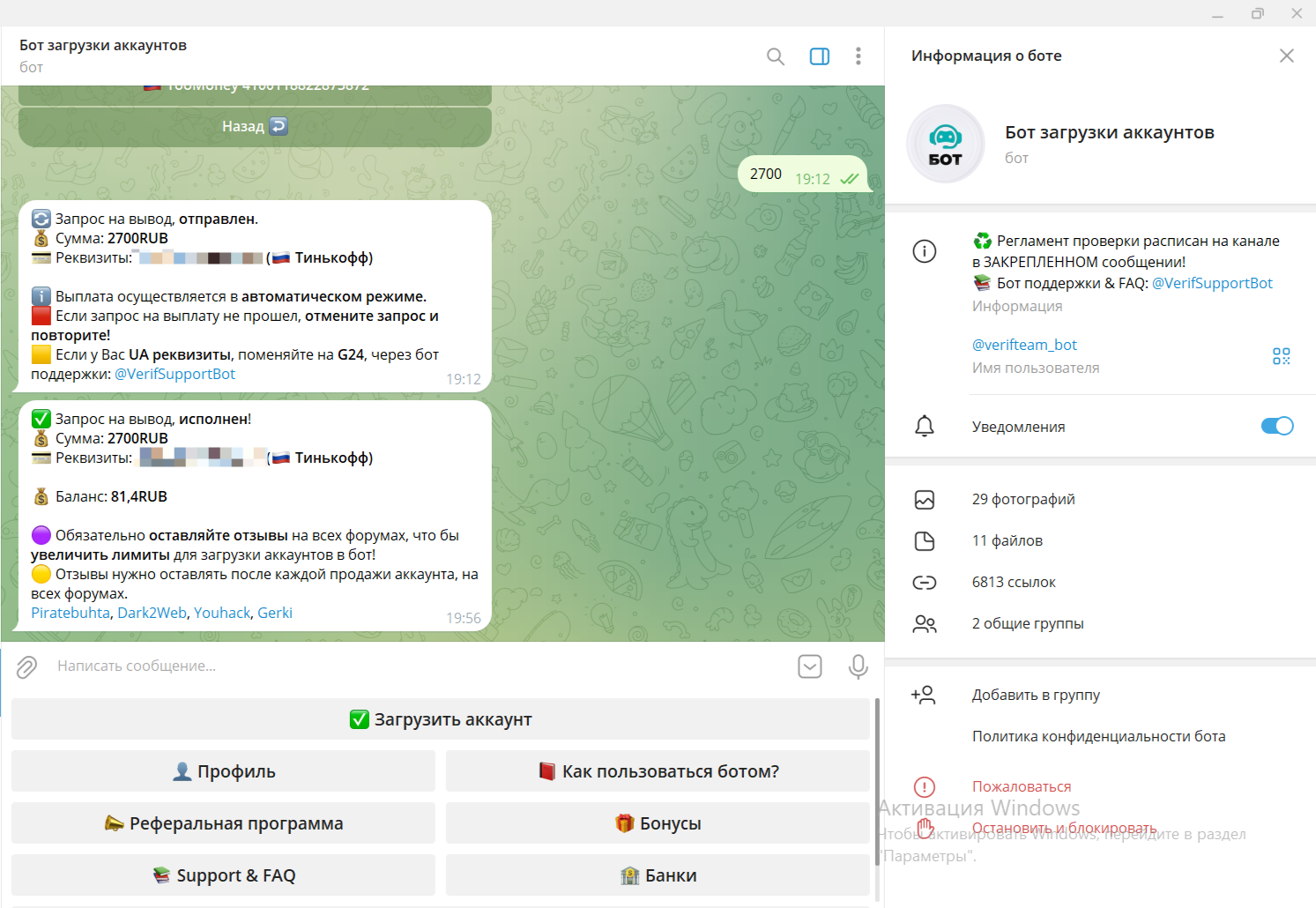
Task: Hide the bot keyboard using the input icon
Action: tap(809, 666)
